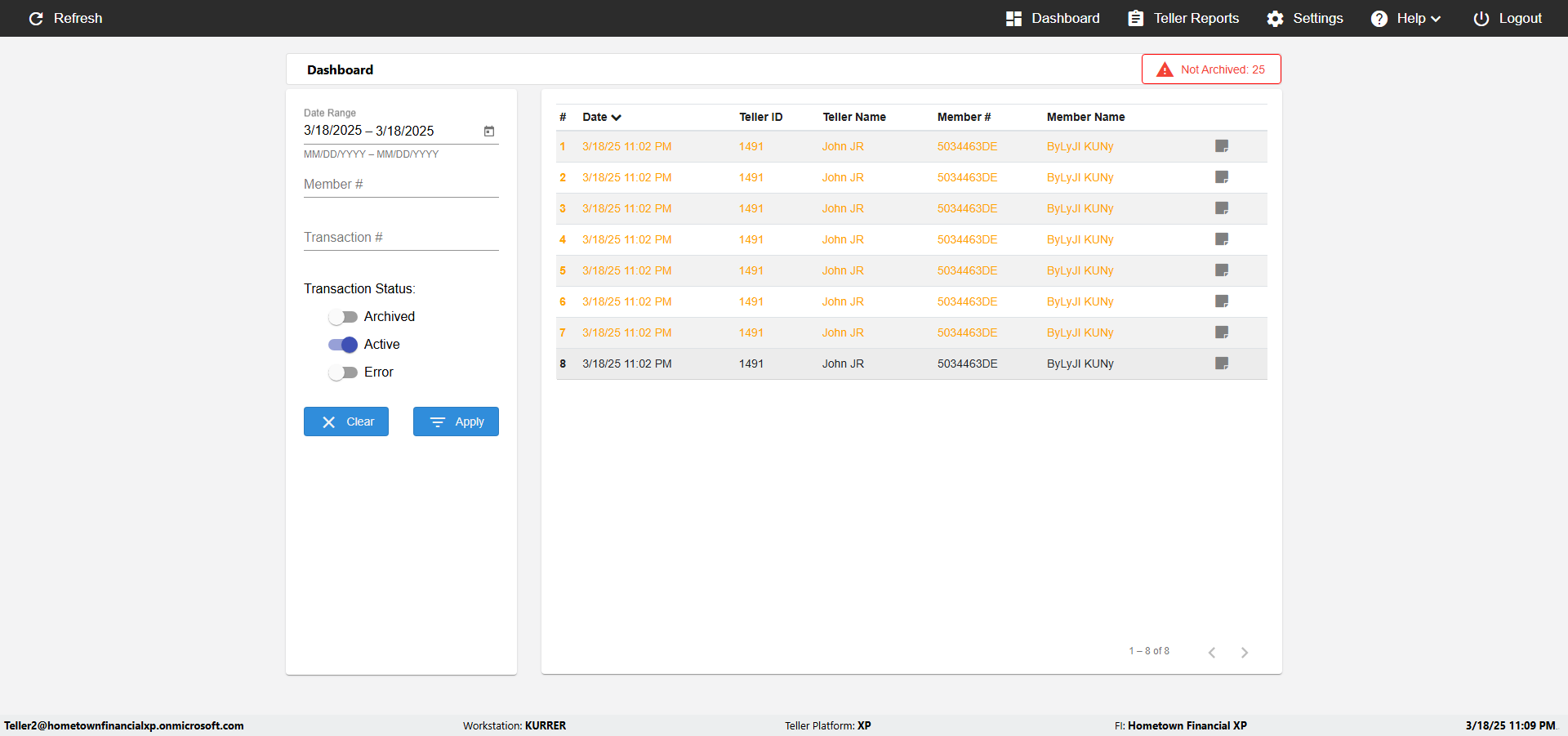Disable the Active status toggle
The height and width of the screenshot is (736, 1568).
pyautogui.click(x=343, y=345)
